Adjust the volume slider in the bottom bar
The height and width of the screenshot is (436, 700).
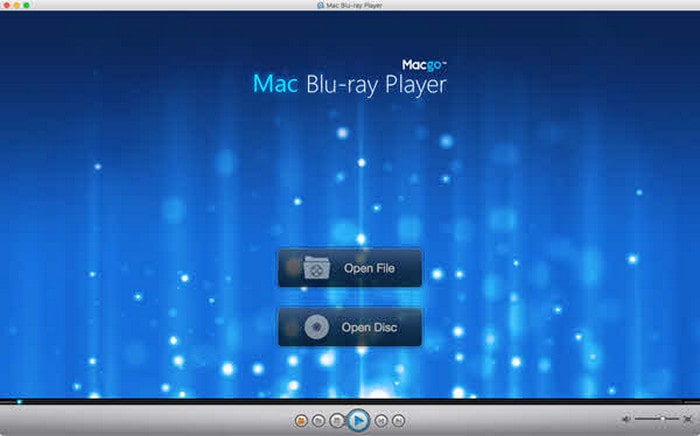(x=656, y=419)
